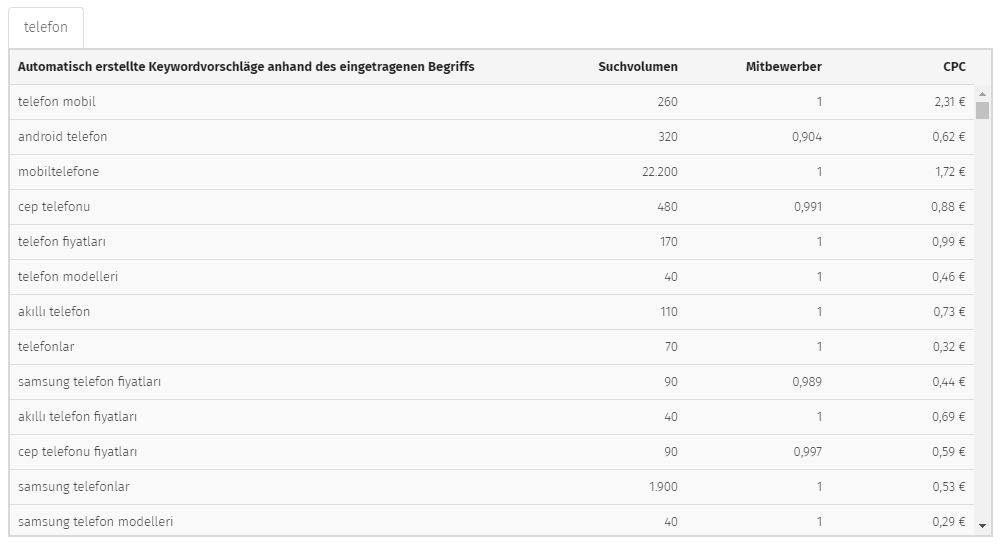Select samsung telefon fiyatları row
Image resolution: width=1004 pixels, height=545 pixels.
[x=492, y=382]
